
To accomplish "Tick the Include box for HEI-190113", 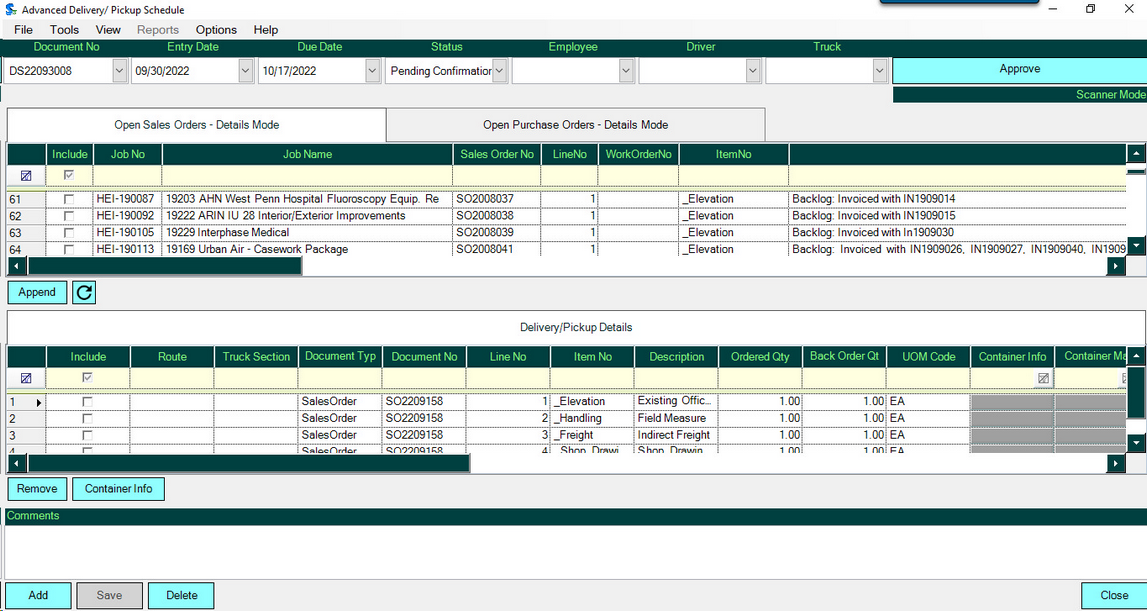I will (x=69, y=249).
